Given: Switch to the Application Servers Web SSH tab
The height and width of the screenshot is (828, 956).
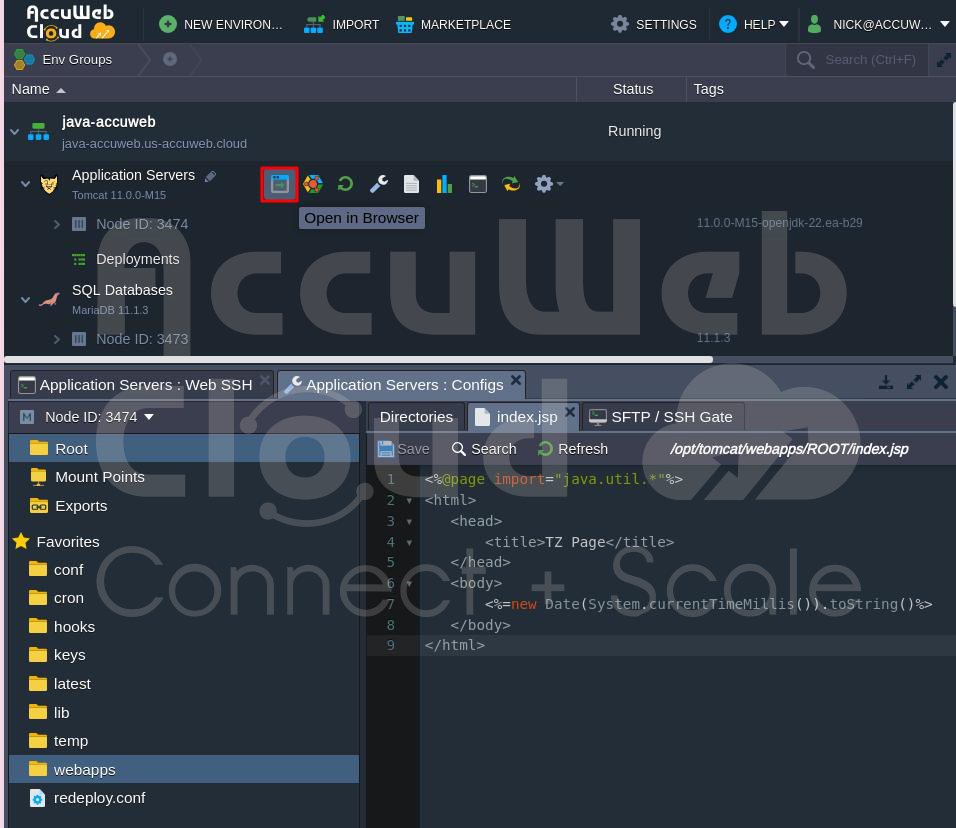Looking at the screenshot, I should tap(137, 384).
